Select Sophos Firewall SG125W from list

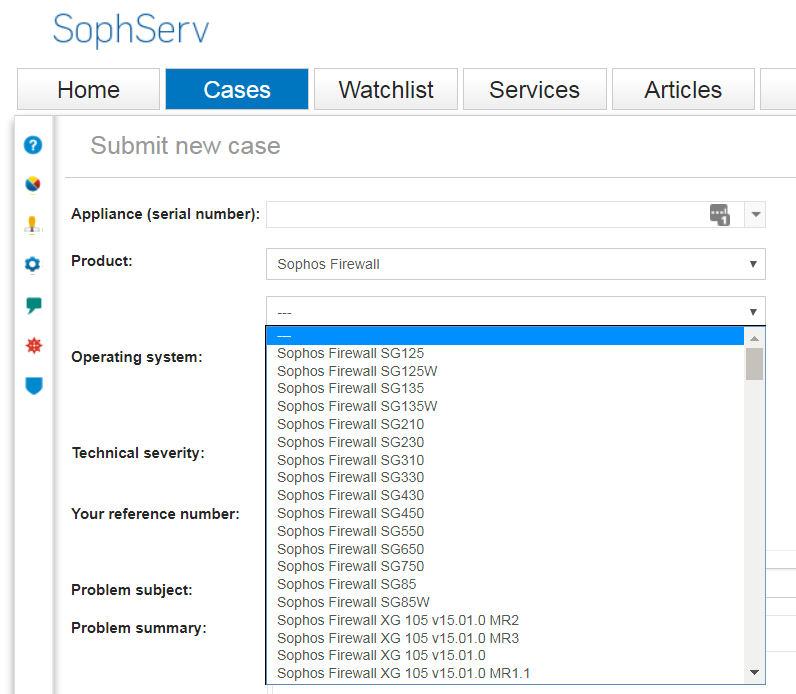tap(357, 371)
